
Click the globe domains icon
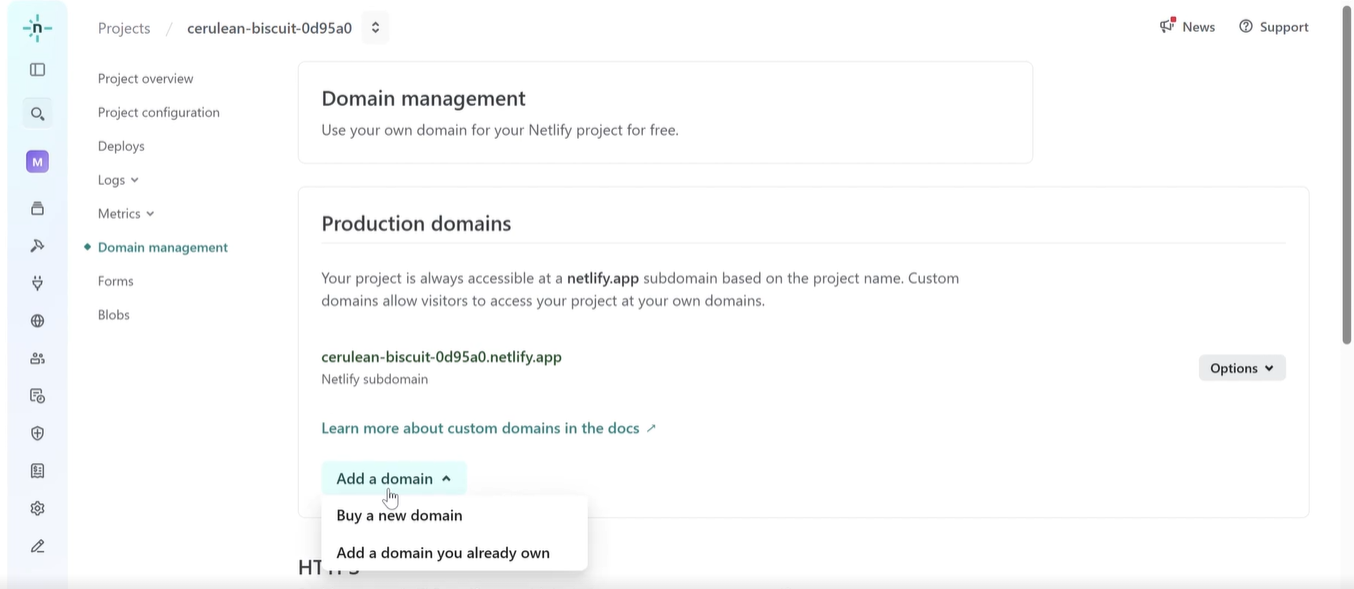[x=37, y=321]
